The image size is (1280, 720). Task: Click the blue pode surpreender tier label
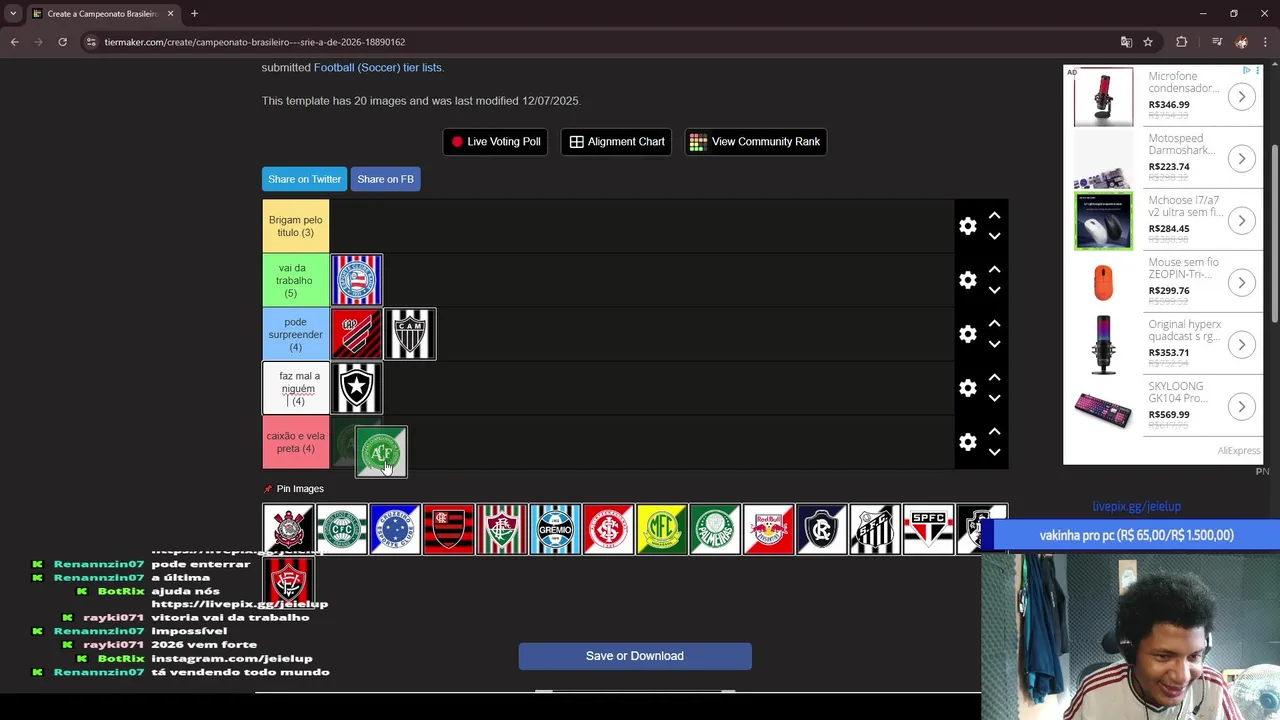(296, 334)
